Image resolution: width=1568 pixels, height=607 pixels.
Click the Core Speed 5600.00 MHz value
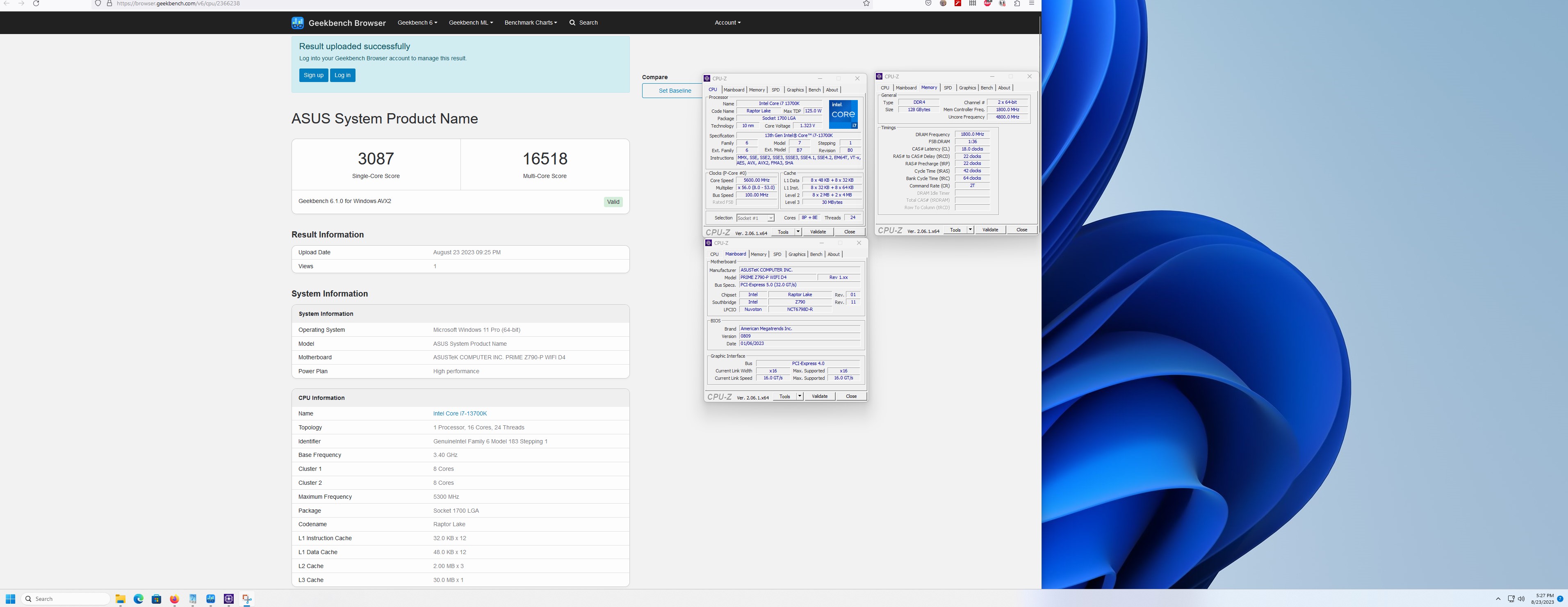(x=756, y=180)
